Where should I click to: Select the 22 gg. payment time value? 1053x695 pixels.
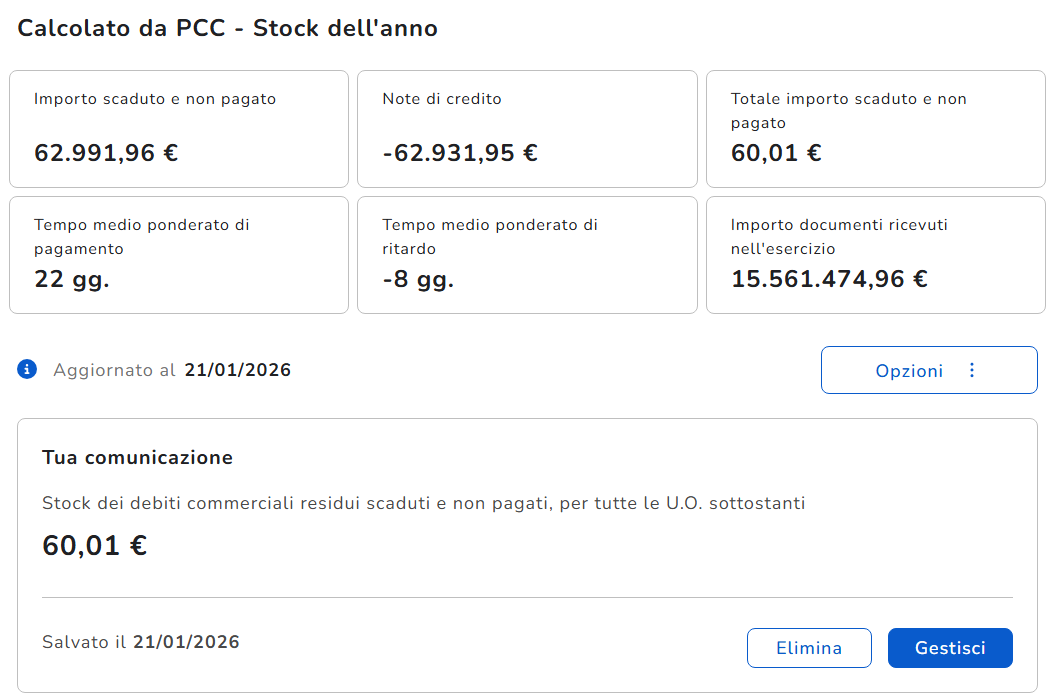pos(72,279)
